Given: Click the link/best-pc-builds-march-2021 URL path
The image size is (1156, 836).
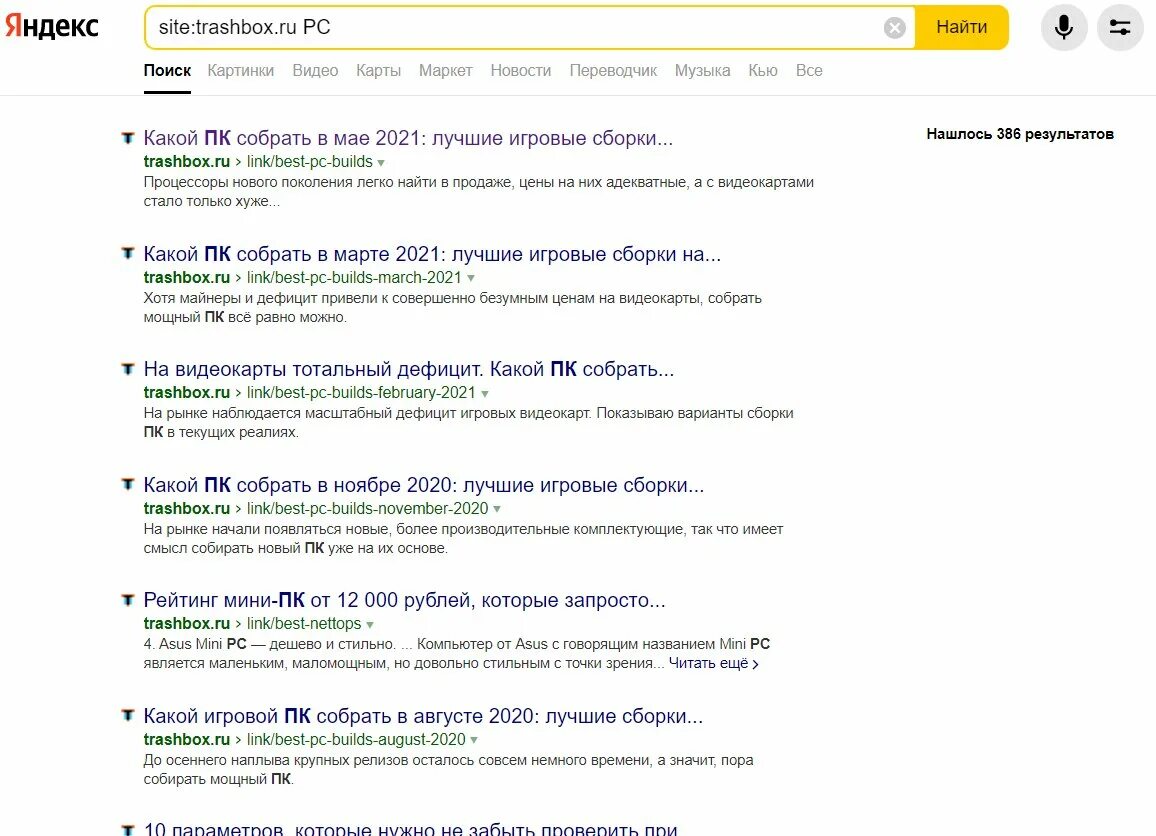Looking at the screenshot, I should [354, 277].
